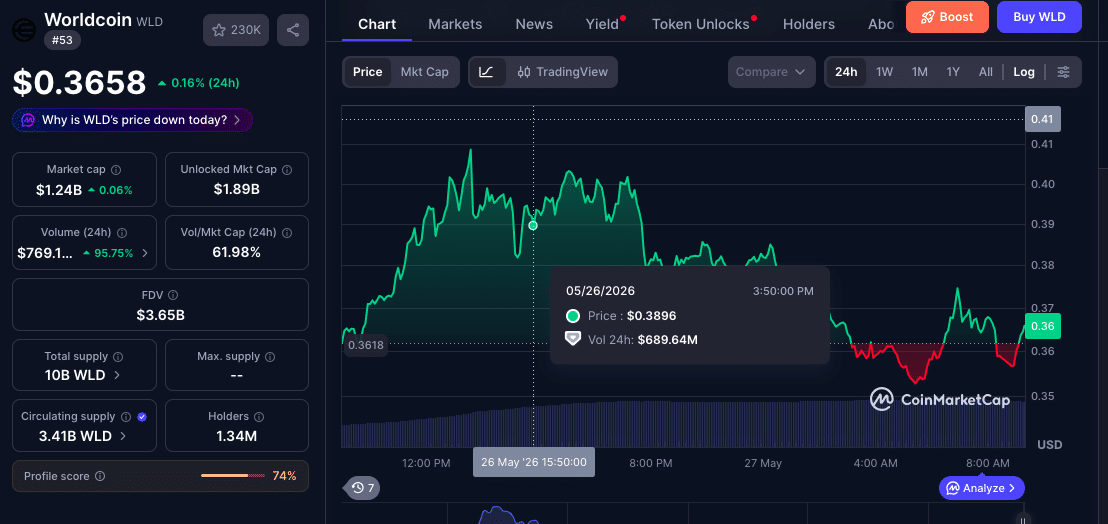The width and height of the screenshot is (1108, 524).
Task: Click the Worldcoin logo icon
Action: (25, 30)
